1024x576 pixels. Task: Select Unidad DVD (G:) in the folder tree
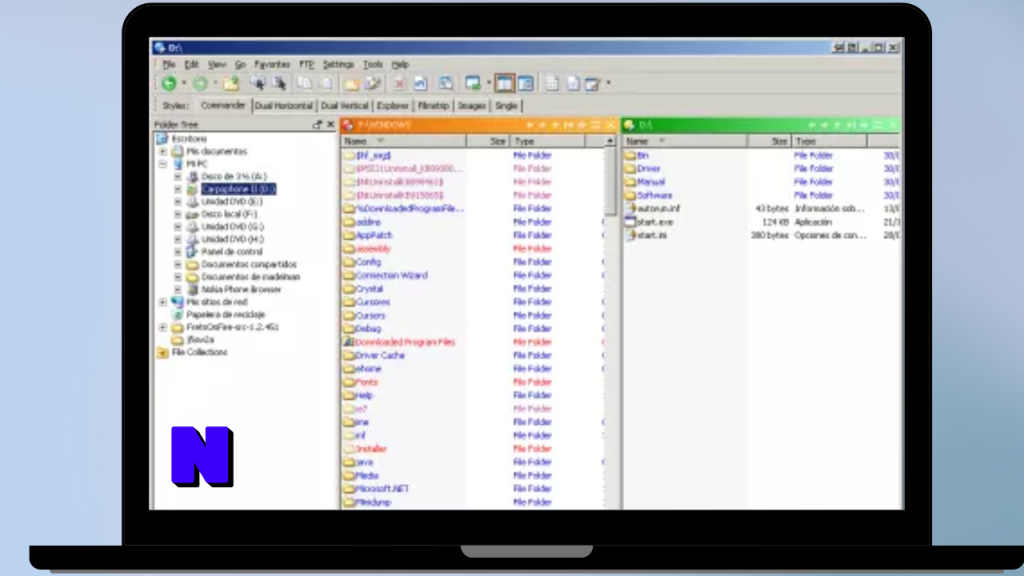(x=232, y=227)
